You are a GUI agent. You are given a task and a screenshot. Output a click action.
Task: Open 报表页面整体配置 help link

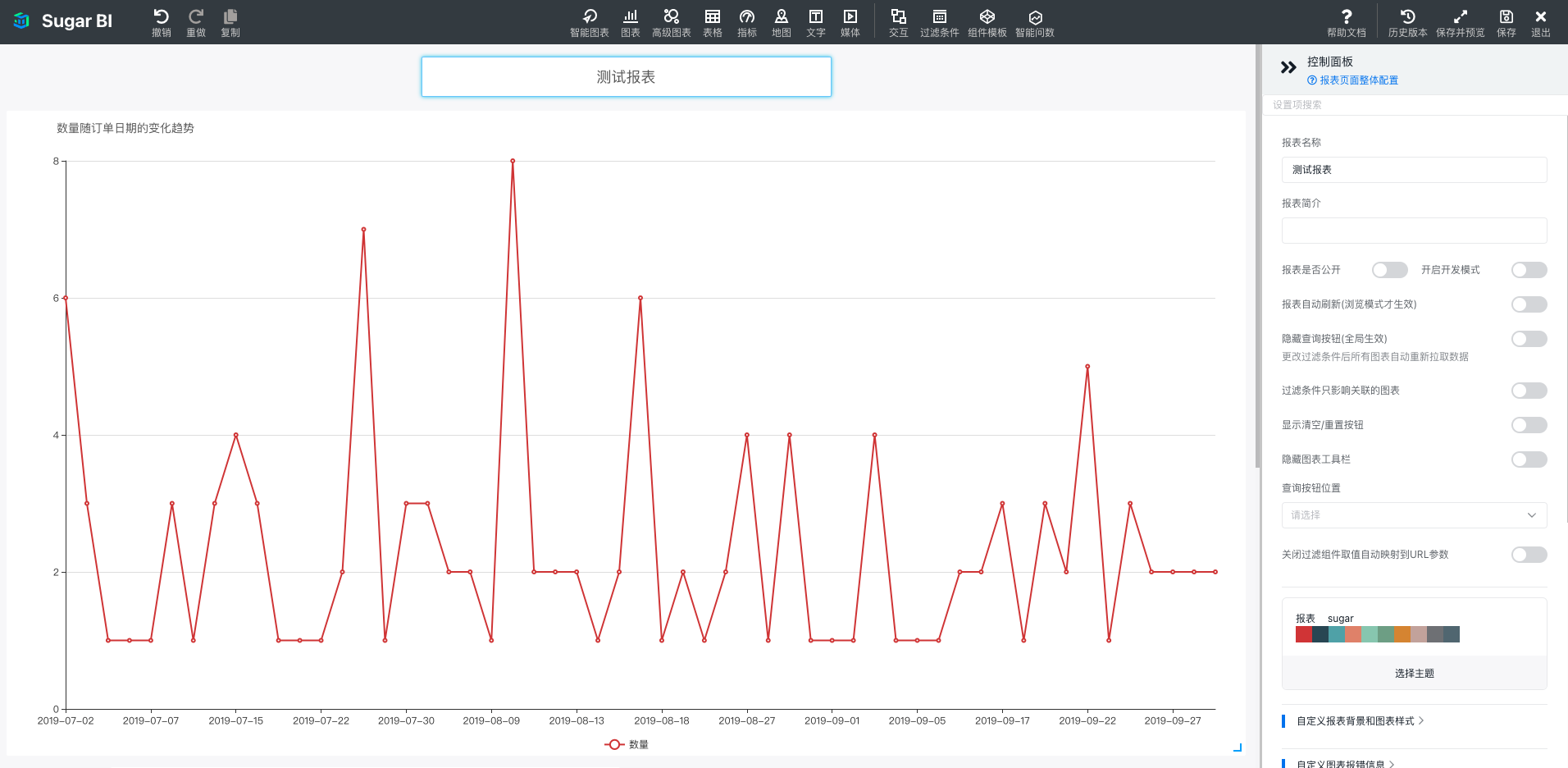click(1353, 80)
